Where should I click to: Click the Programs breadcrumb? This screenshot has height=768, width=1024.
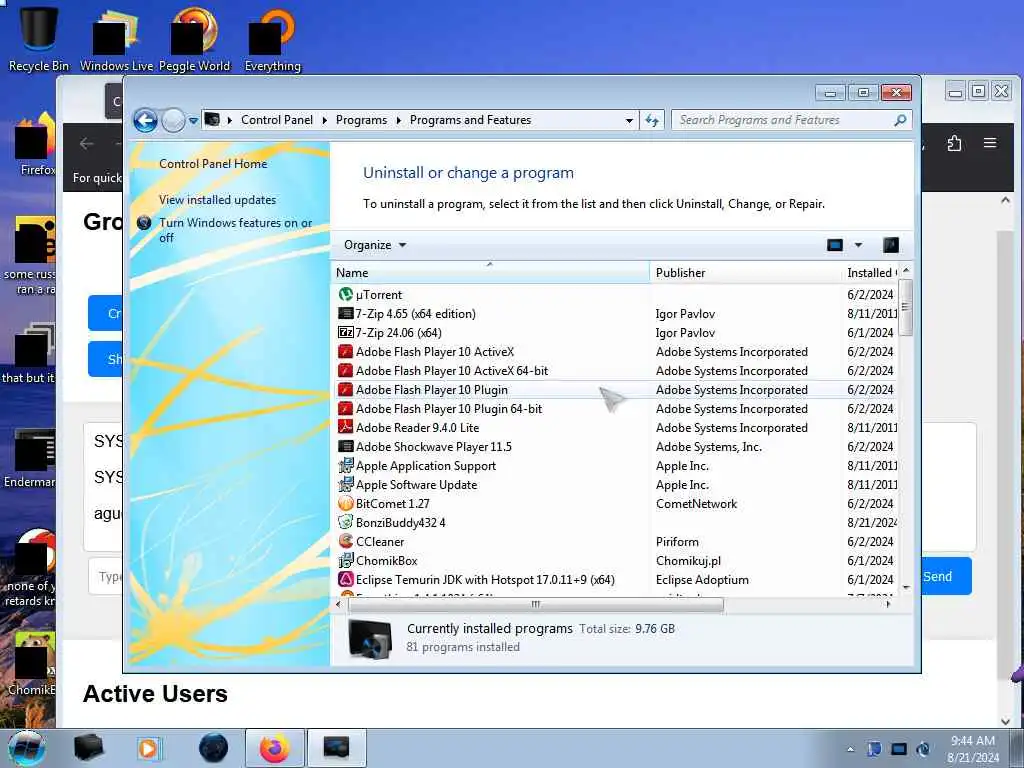click(x=361, y=120)
